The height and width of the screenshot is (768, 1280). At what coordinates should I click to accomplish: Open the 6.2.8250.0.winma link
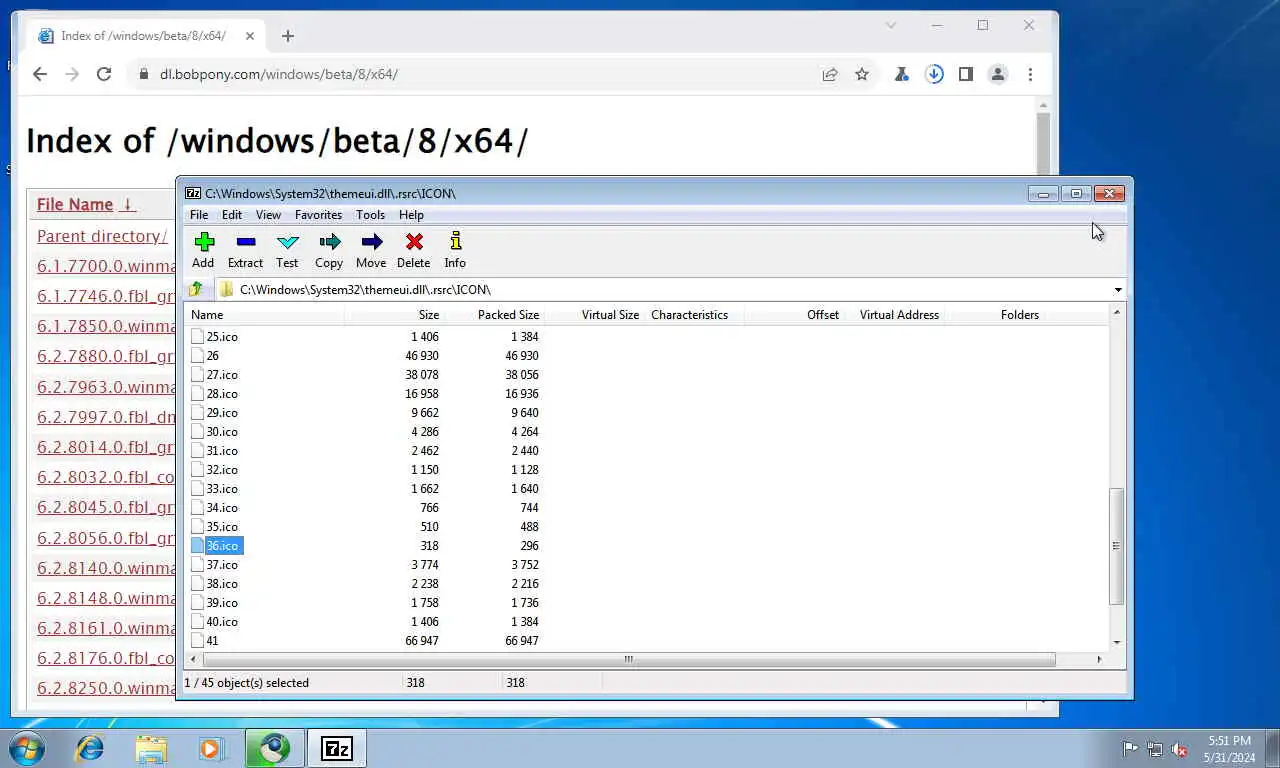(x=106, y=688)
